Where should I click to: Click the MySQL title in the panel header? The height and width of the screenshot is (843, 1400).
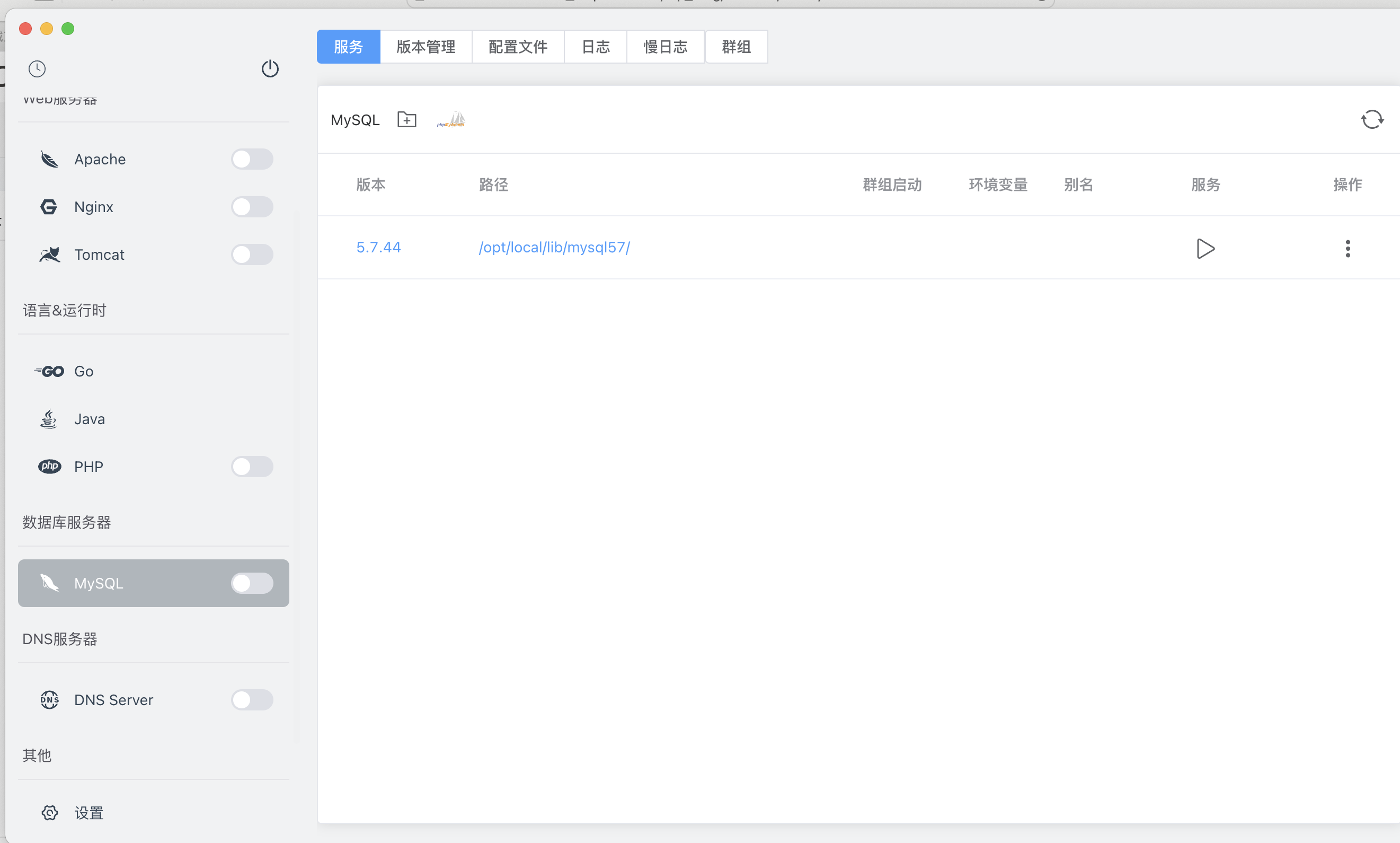[x=355, y=120]
